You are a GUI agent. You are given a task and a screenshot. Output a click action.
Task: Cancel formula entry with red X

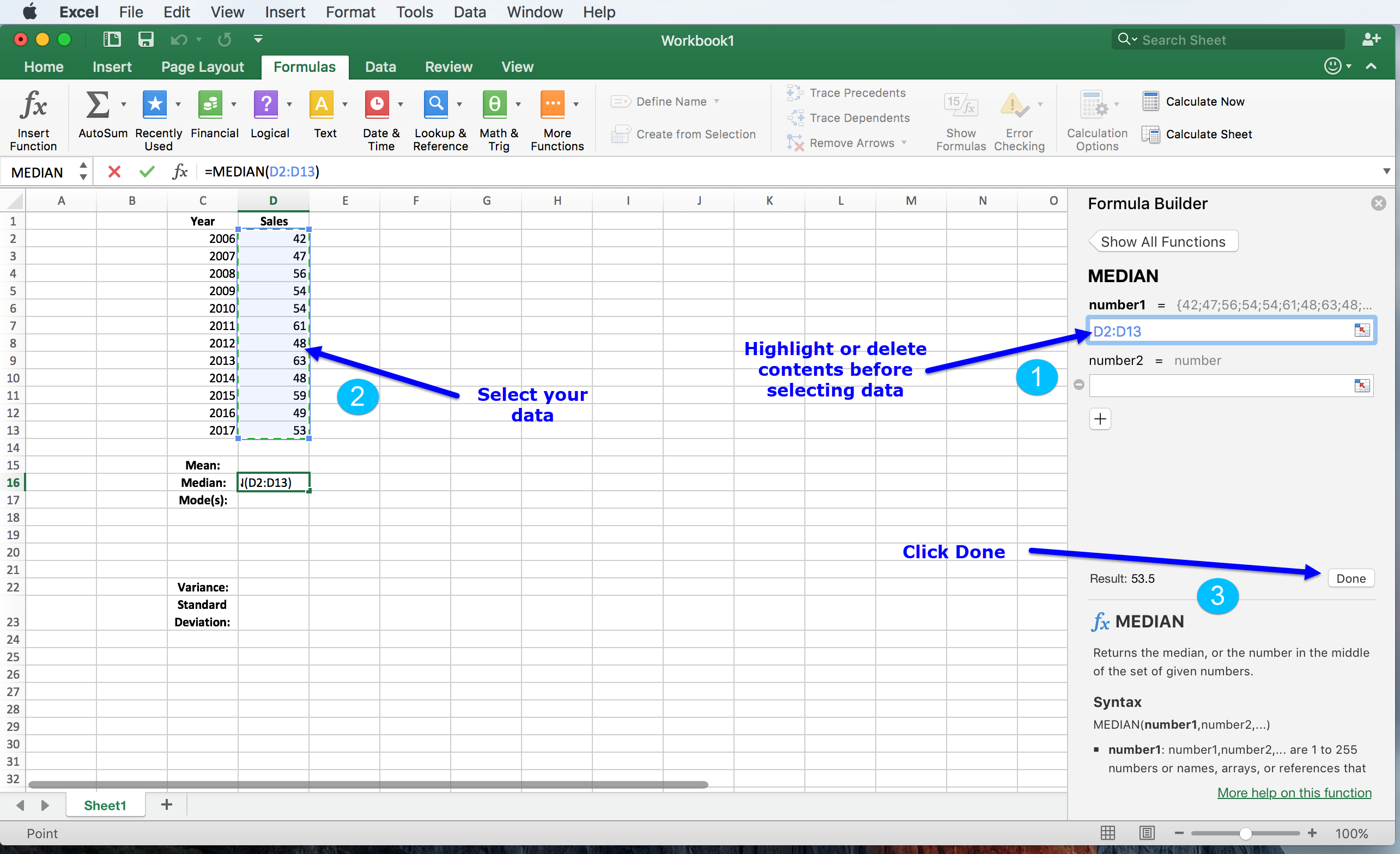coord(114,172)
